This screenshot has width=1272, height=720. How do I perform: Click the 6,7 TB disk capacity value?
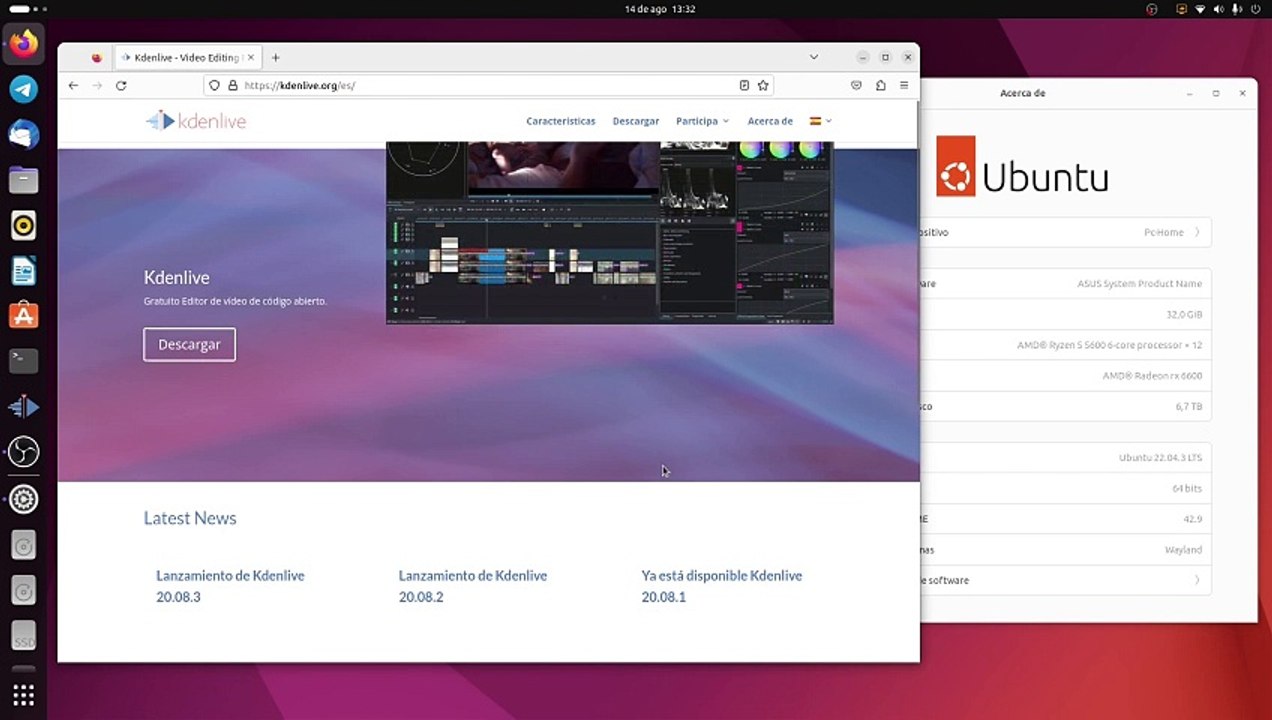(1189, 407)
